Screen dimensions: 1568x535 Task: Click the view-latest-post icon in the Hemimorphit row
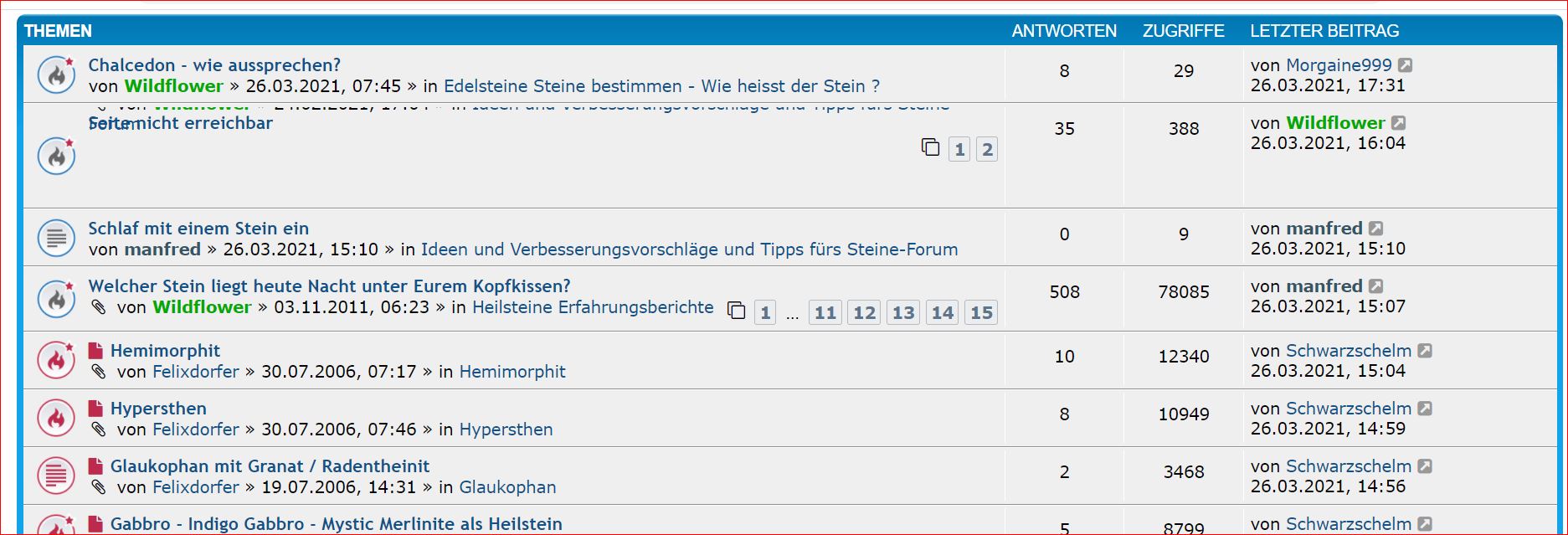click(1425, 351)
